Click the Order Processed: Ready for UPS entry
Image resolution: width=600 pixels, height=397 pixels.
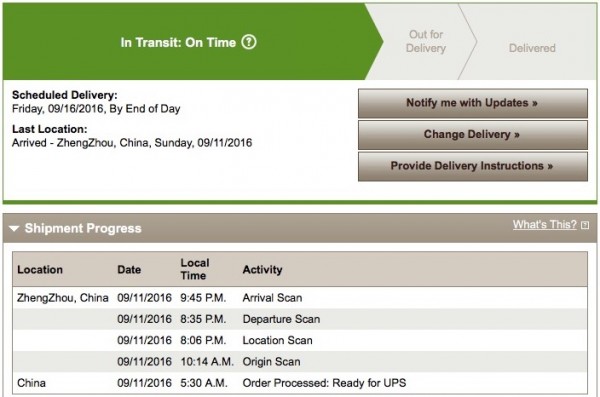pyautogui.click(x=324, y=383)
